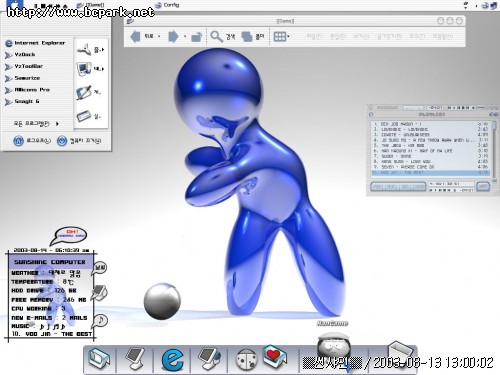Click the monitor with globe icon in dock

tap(209, 359)
